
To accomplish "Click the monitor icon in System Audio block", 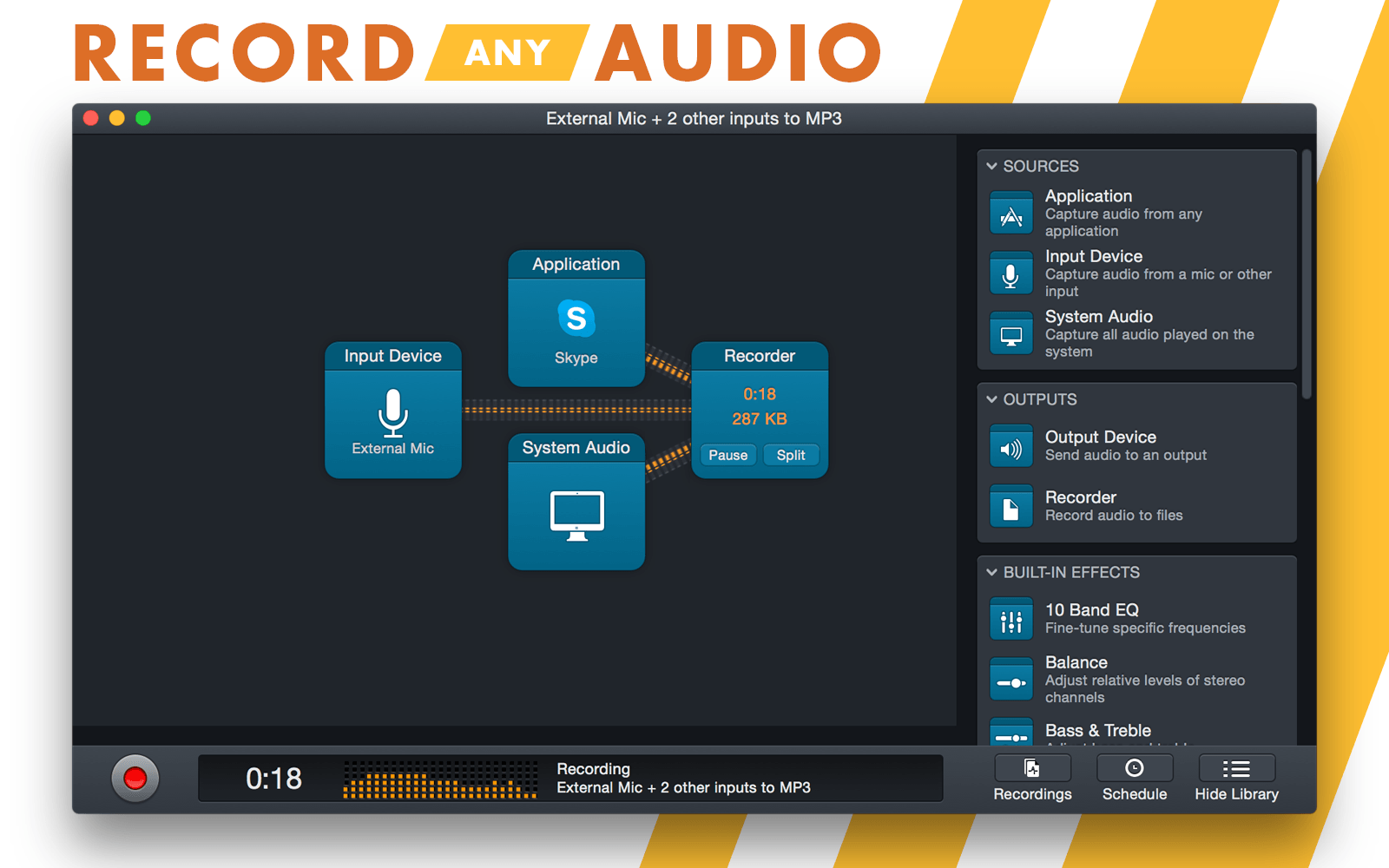I will point(576,516).
